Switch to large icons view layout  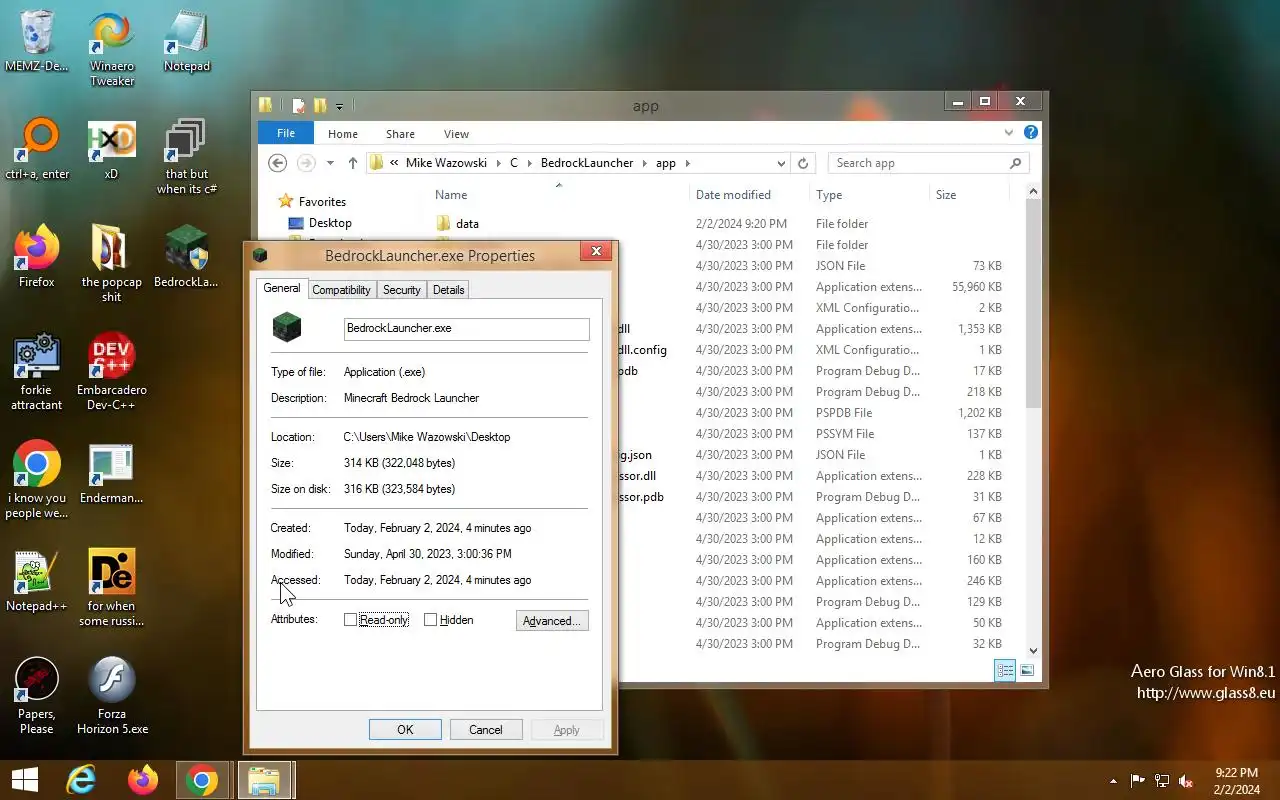1026,671
